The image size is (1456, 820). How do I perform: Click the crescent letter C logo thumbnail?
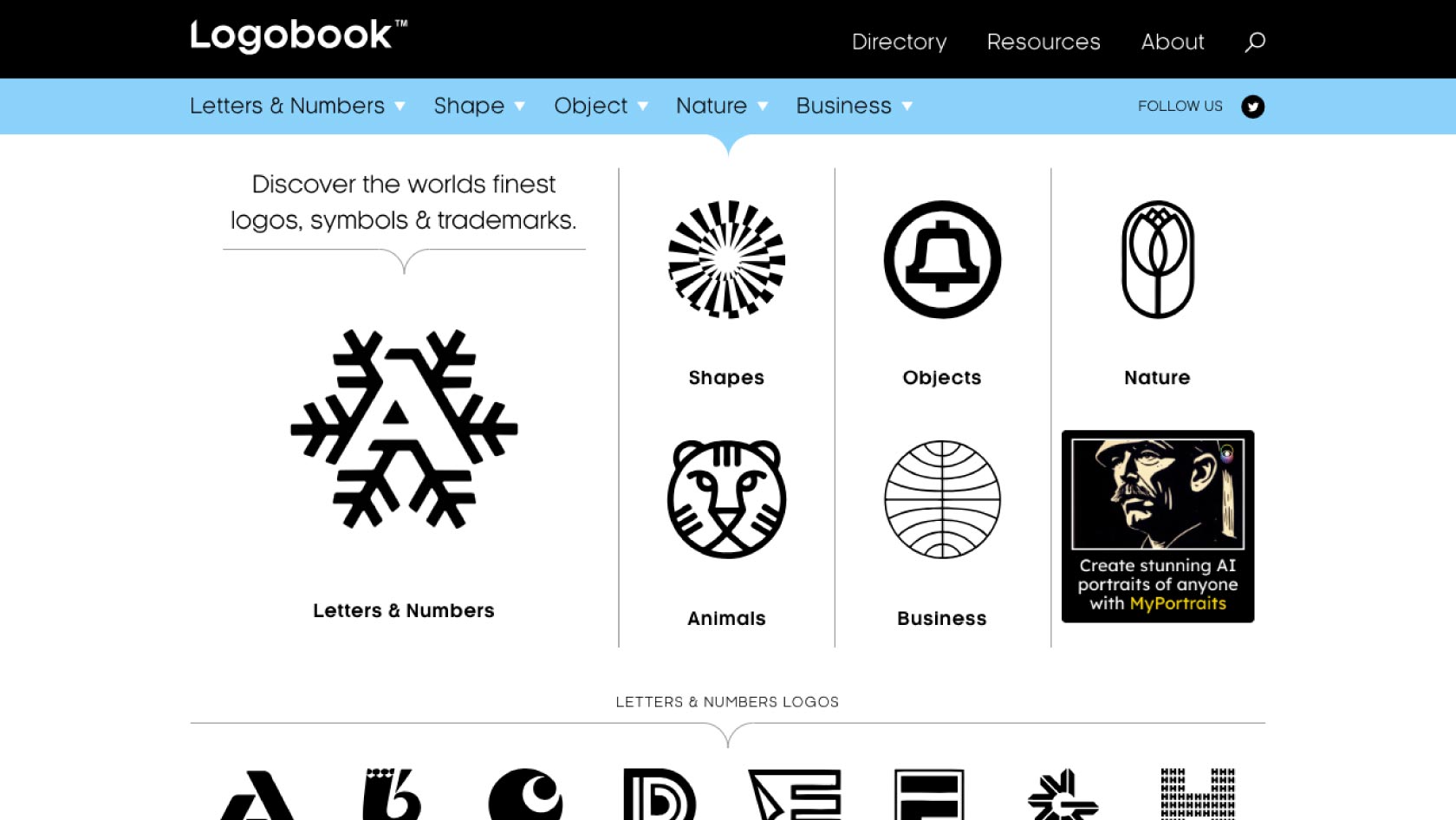pyautogui.click(x=525, y=794)
